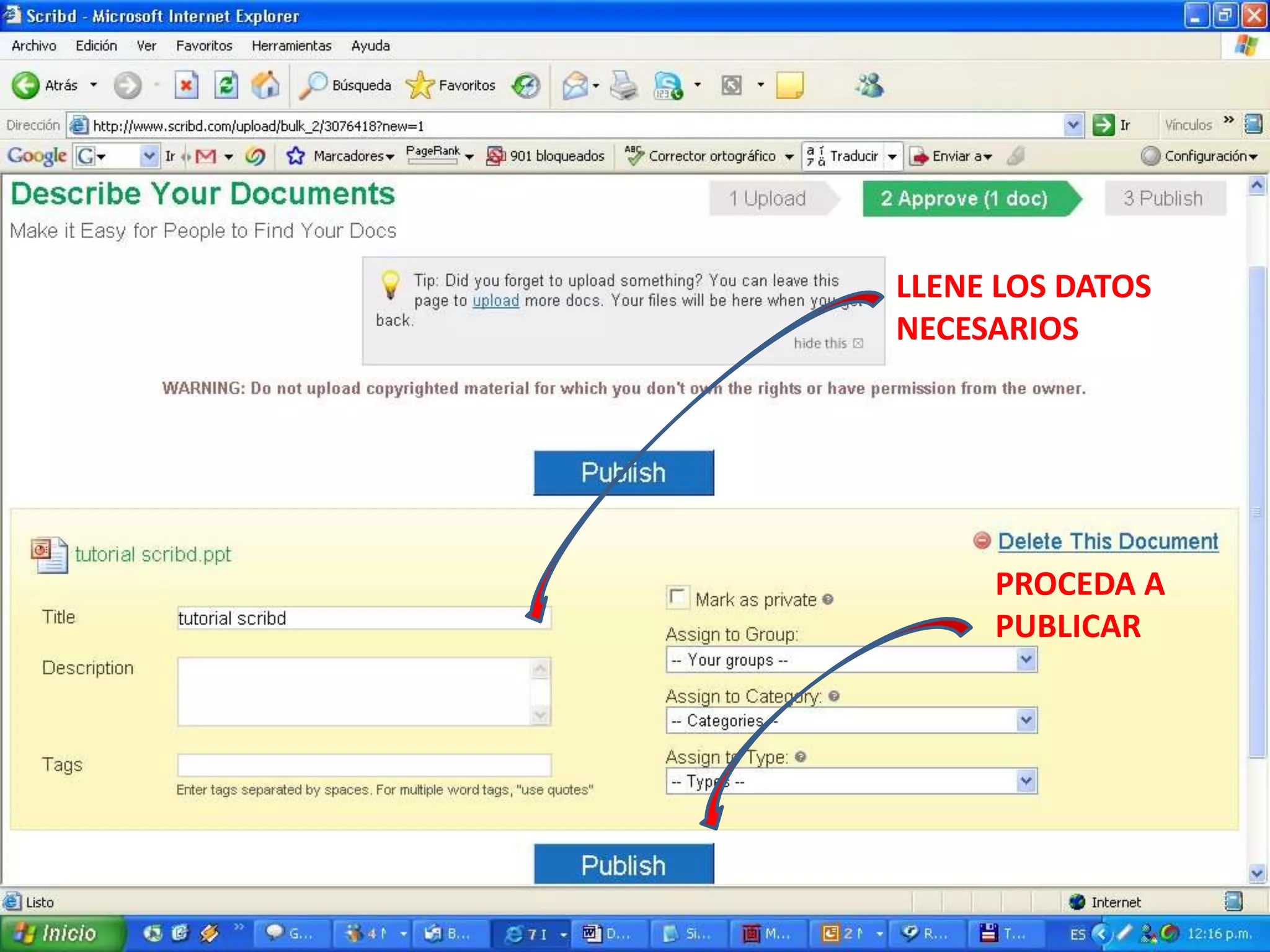
Task: Expand the Atrás back history arrow
Action: [94, 85]
